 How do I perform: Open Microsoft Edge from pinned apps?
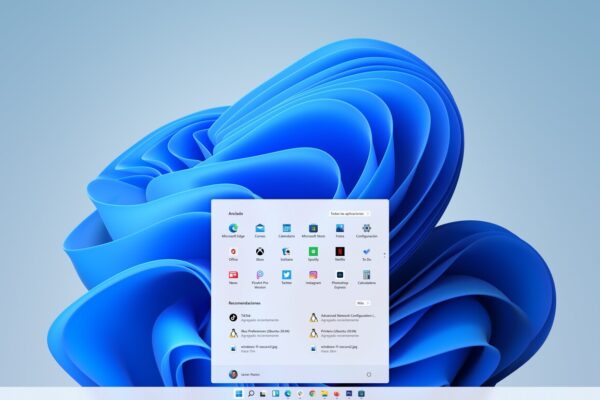point(233,231)
